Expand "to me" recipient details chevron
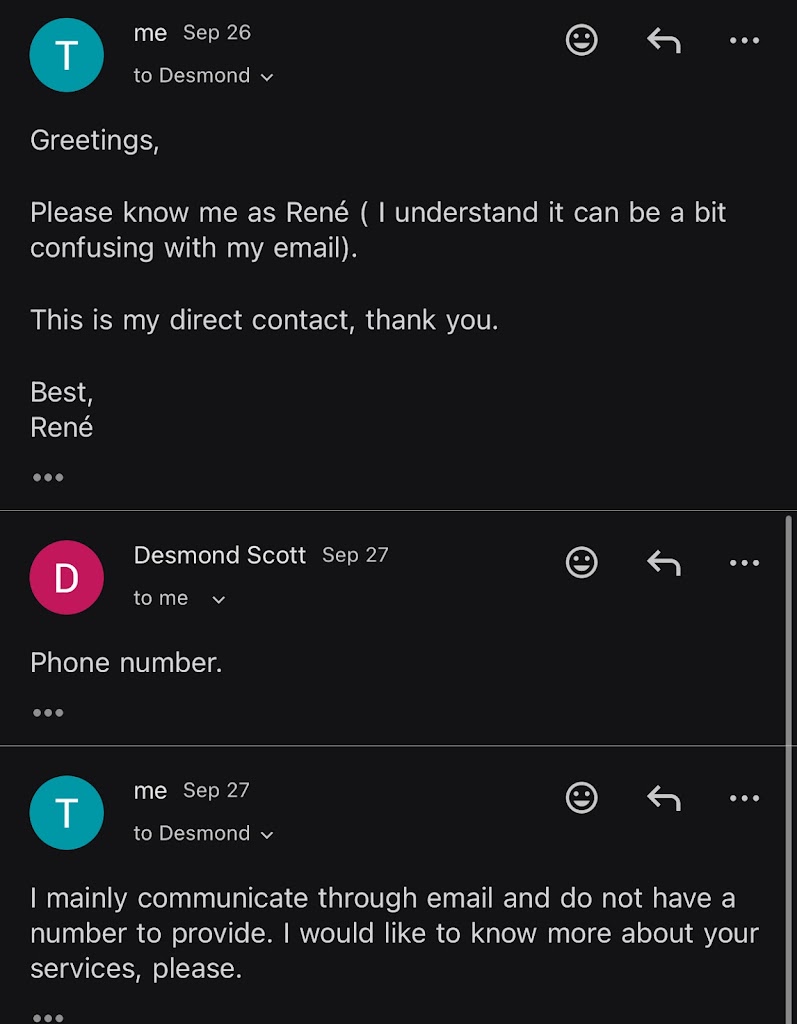The image size is (797, 1024). (x=219, y=600)
